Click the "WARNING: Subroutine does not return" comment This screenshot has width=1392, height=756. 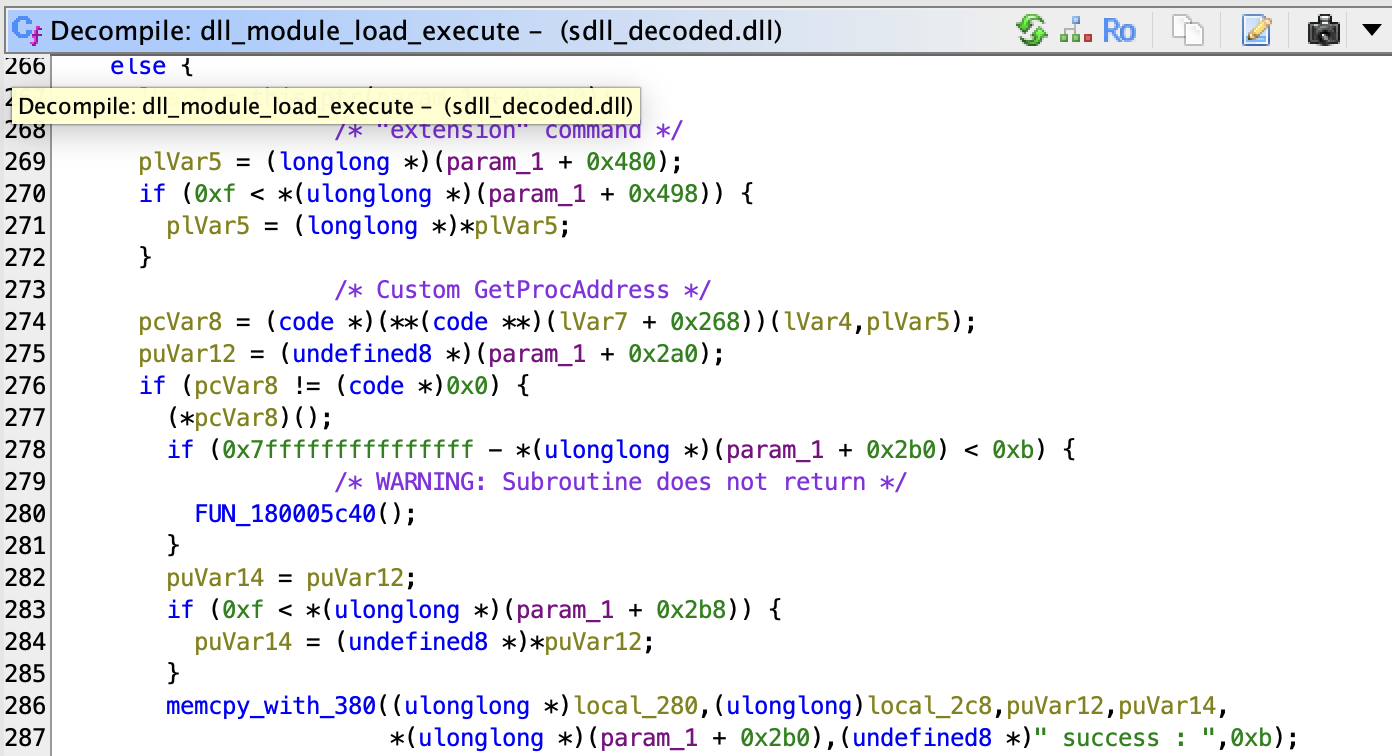click(621, 482)
